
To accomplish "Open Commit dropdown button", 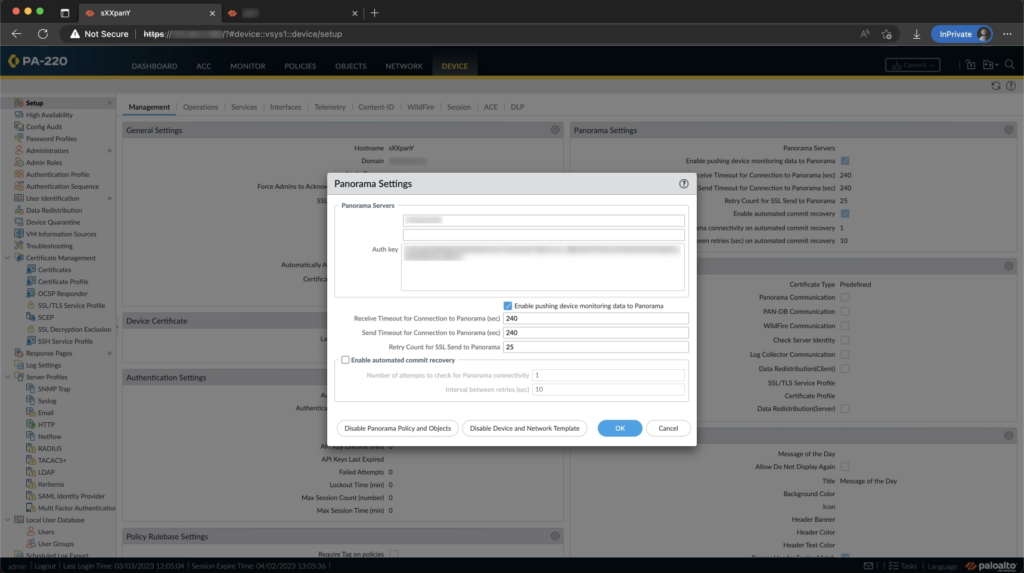I will (x=912, y=65).
